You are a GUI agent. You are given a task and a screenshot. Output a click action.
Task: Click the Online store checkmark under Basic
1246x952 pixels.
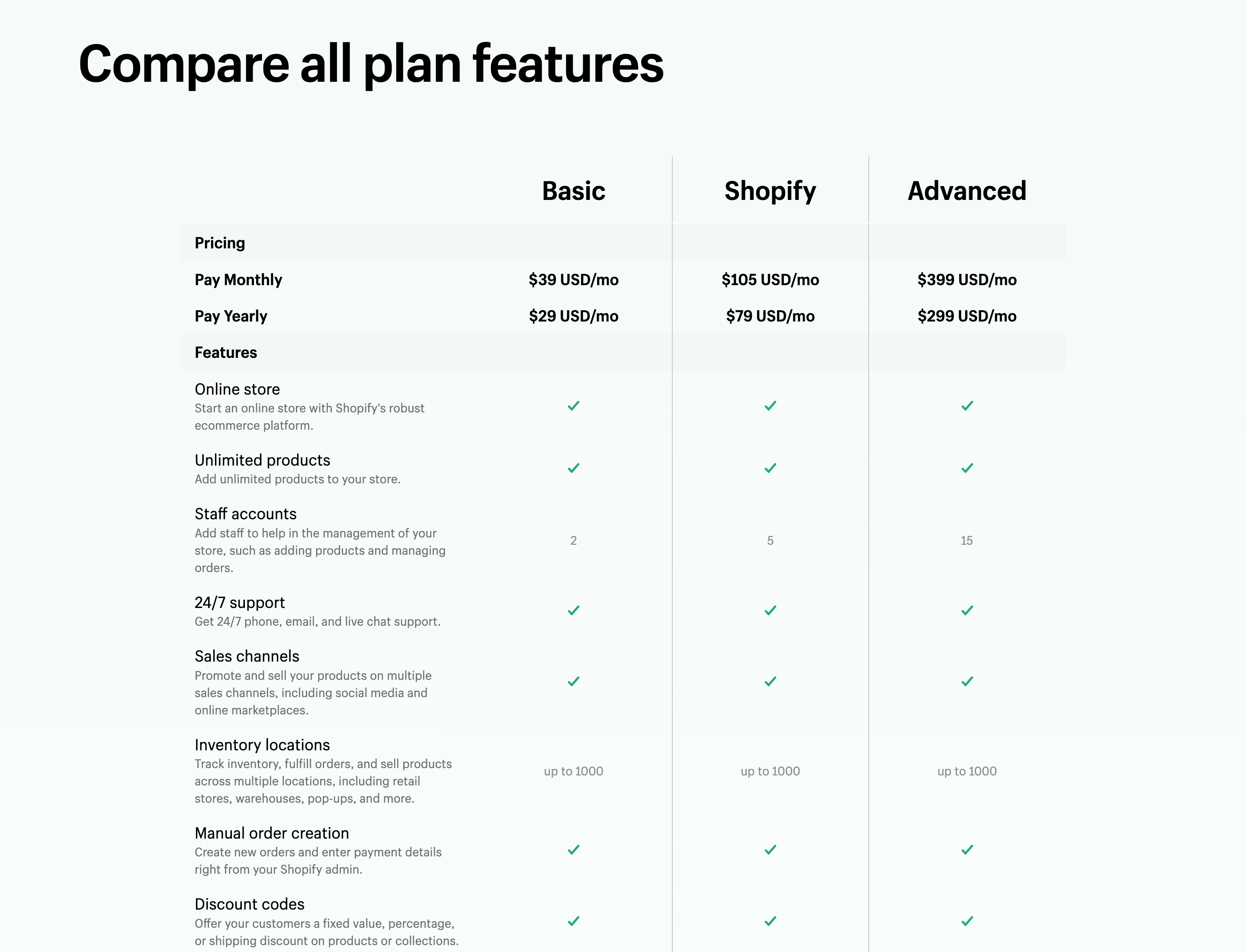pos(573,406)
